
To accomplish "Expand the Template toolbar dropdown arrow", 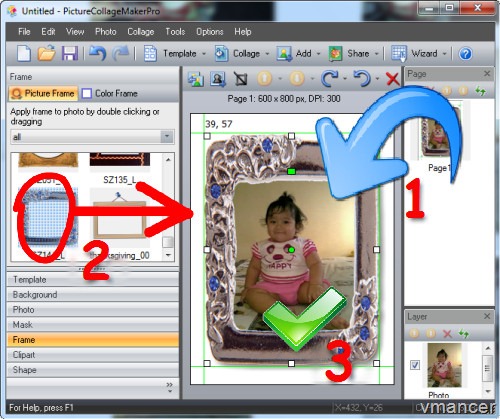I will pyautogui.click(x=204, y=54).
